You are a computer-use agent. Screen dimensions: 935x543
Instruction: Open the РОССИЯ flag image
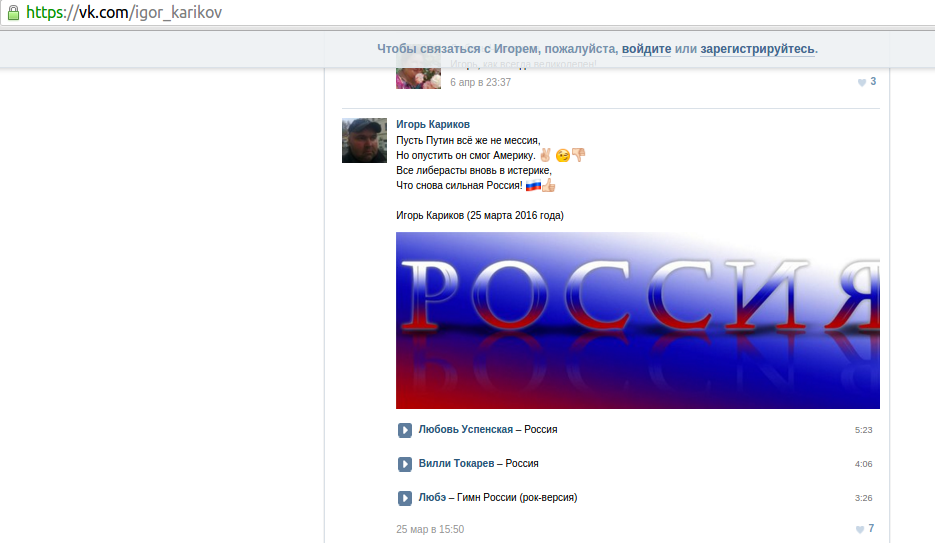pos(637,320)
